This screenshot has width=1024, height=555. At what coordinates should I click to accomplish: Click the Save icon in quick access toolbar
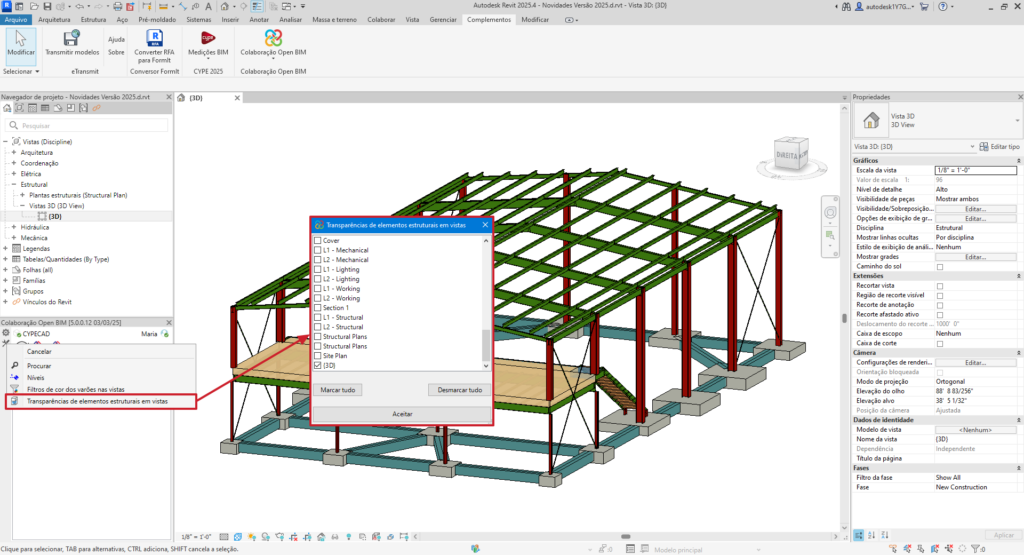point(47,7)
